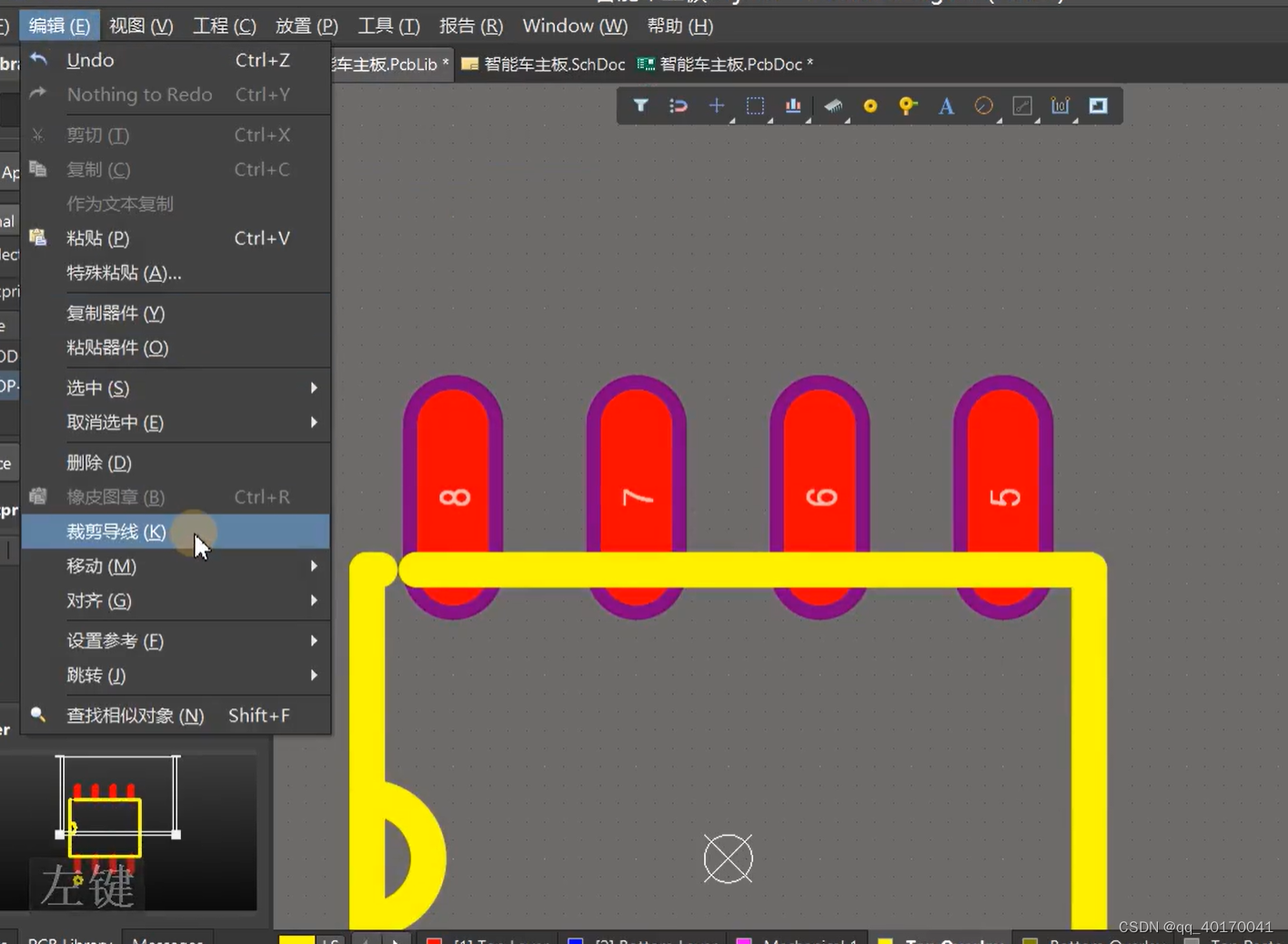Expand the 选中 (S) submenu arrow
The image size is (1288, 944).
pos(314,387)
